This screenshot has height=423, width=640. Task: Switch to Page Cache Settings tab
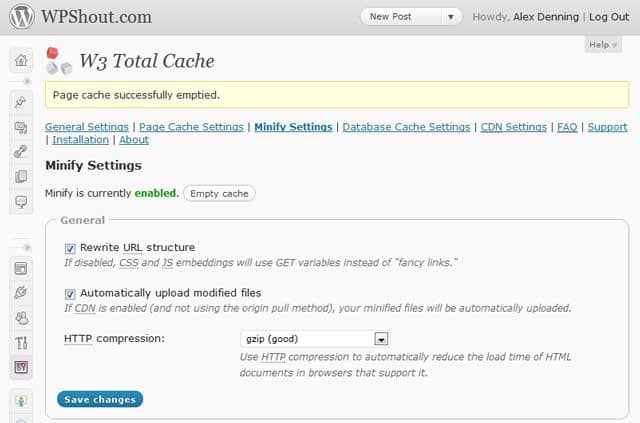tap(191, 127)
